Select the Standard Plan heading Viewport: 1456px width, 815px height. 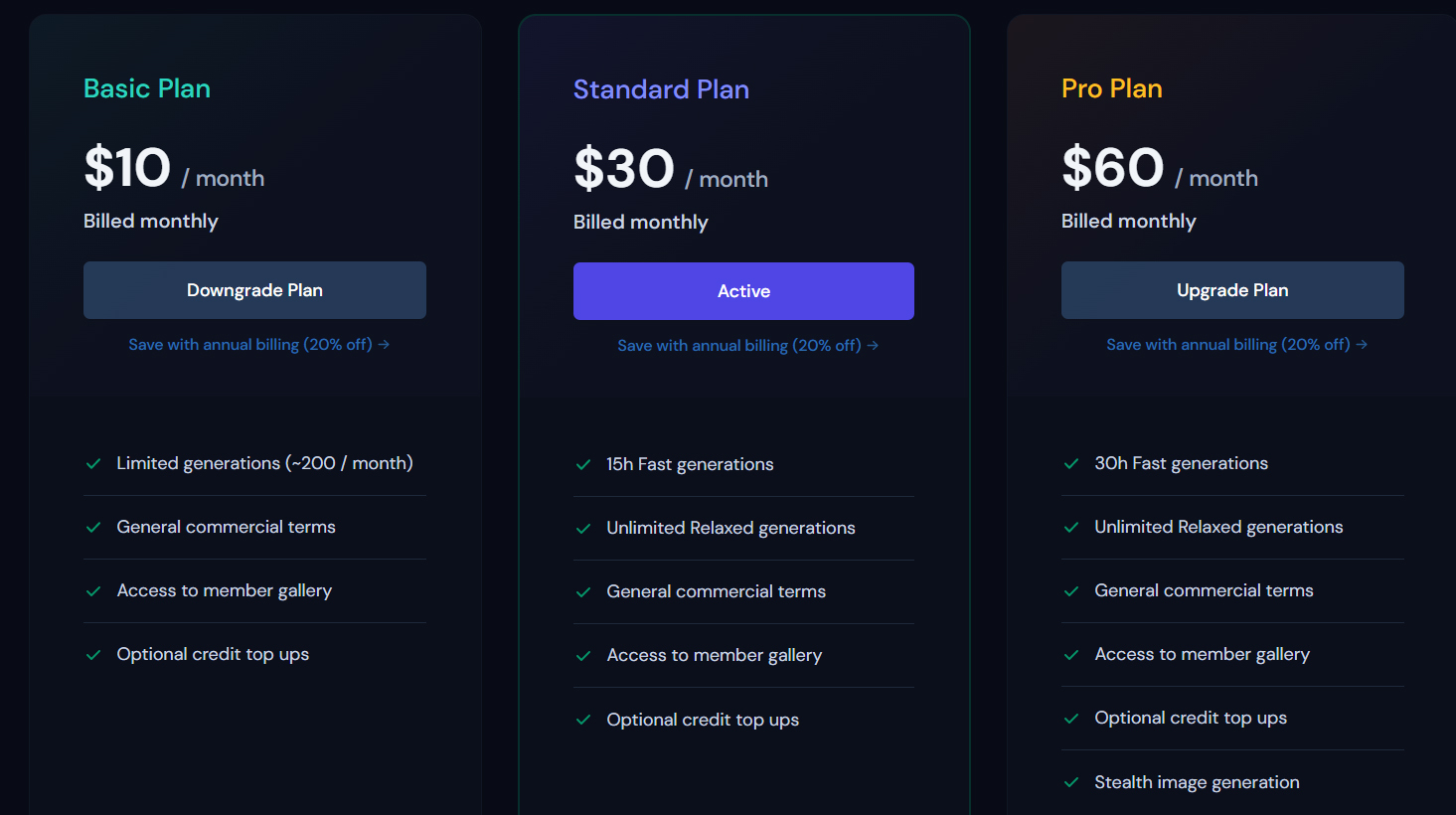pos(661,89)
